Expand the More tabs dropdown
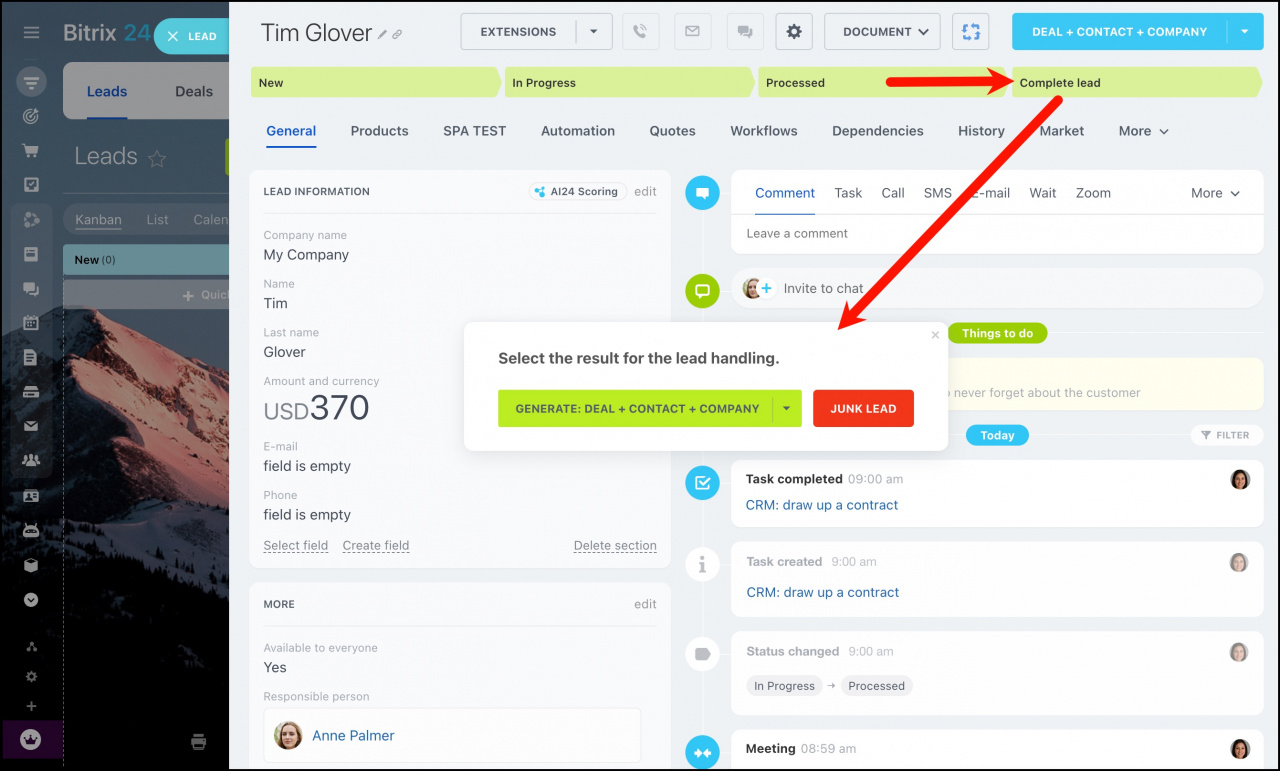This screenshot has height=771, width=1280. point(1144,131)
